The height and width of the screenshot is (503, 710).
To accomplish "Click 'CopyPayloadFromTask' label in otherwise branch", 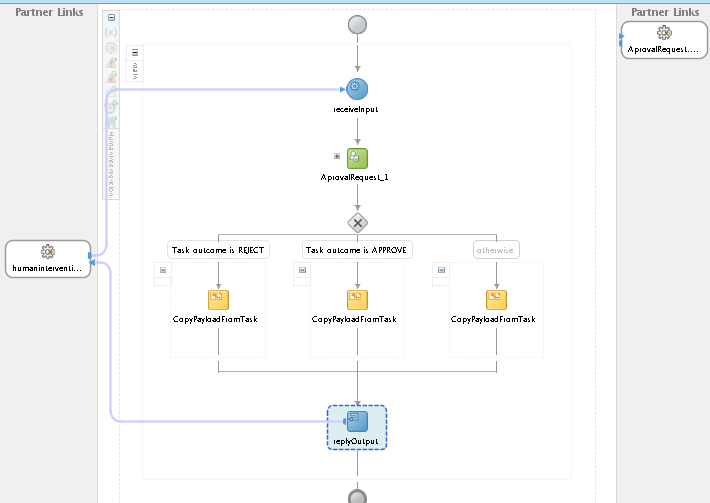I will pyautogui.click(x=493, y=319).
